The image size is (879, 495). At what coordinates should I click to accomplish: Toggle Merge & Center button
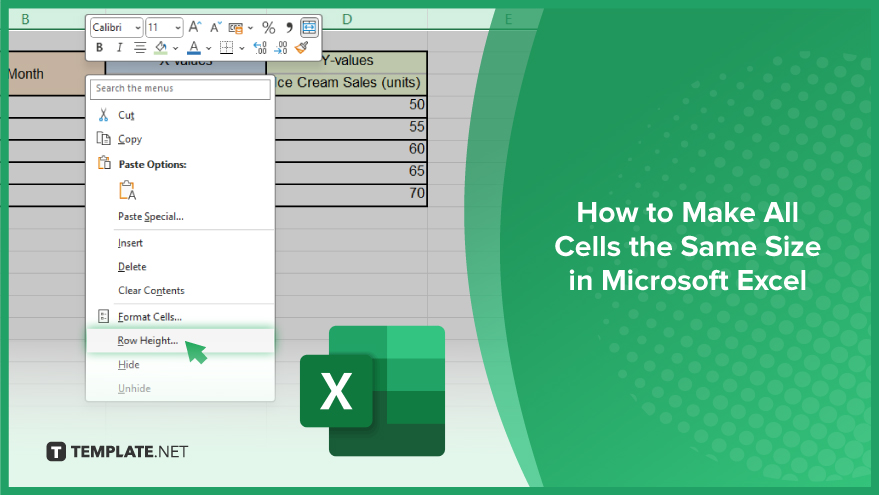309,27
